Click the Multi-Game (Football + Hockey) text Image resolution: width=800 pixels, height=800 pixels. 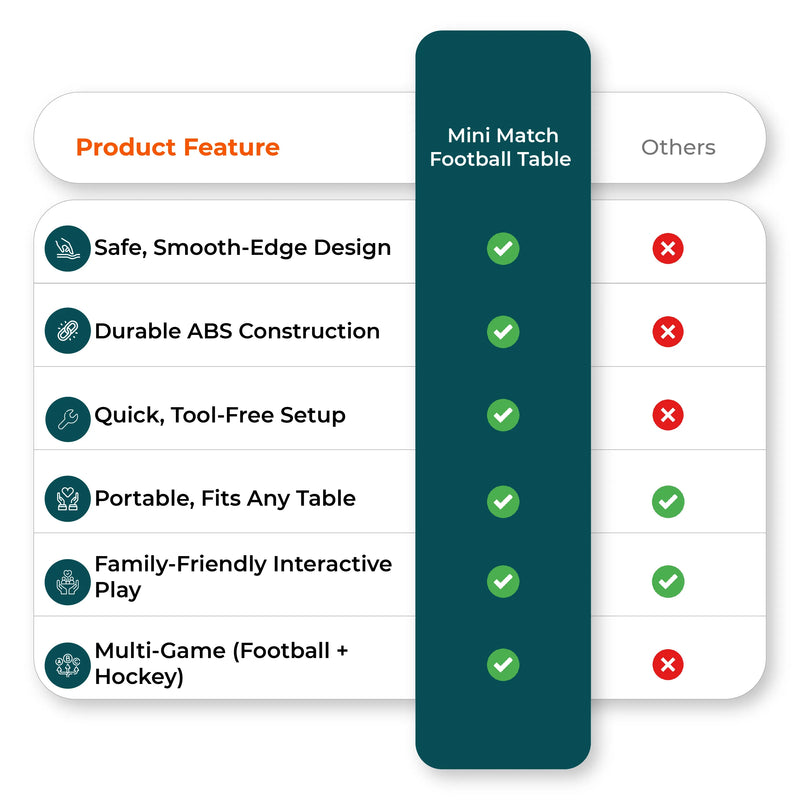(x=221, y=663)
